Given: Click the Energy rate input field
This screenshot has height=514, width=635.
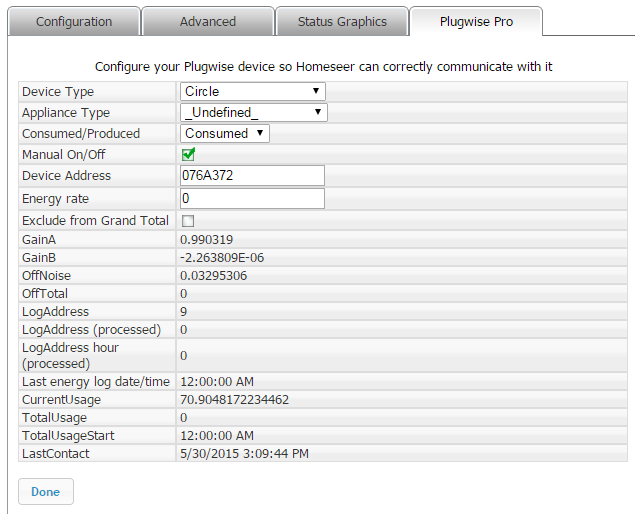Looking at the screenshot, I should point(252,198).
